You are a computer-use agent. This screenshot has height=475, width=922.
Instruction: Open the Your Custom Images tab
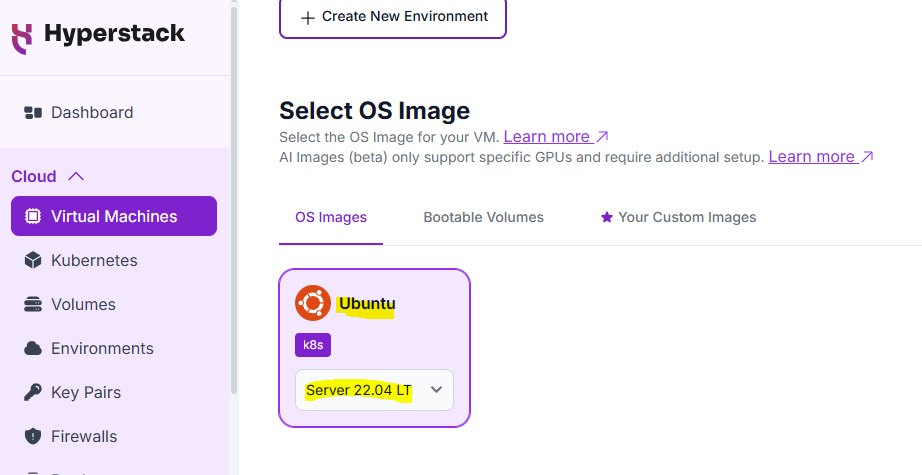pyautogui.click(x=677, y=217)
